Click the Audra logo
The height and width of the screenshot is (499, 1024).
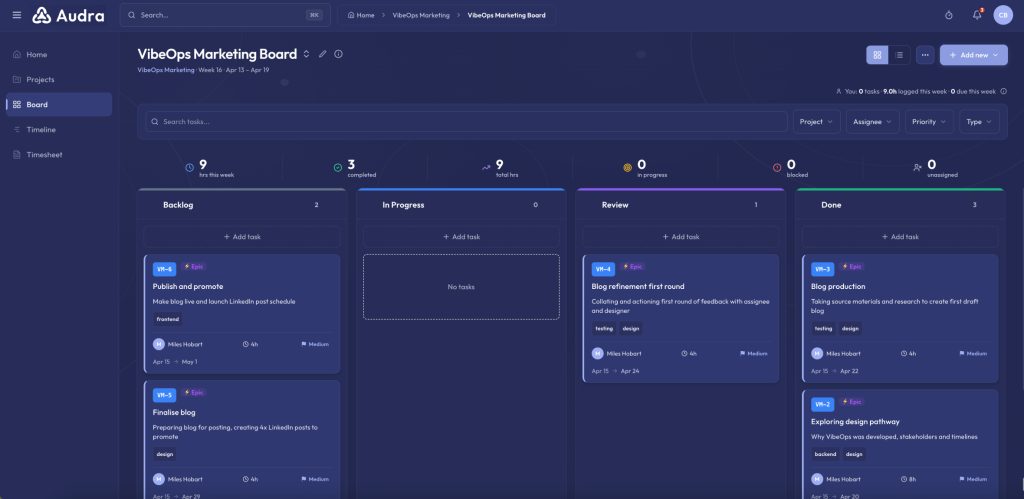[x=69, y=15]
